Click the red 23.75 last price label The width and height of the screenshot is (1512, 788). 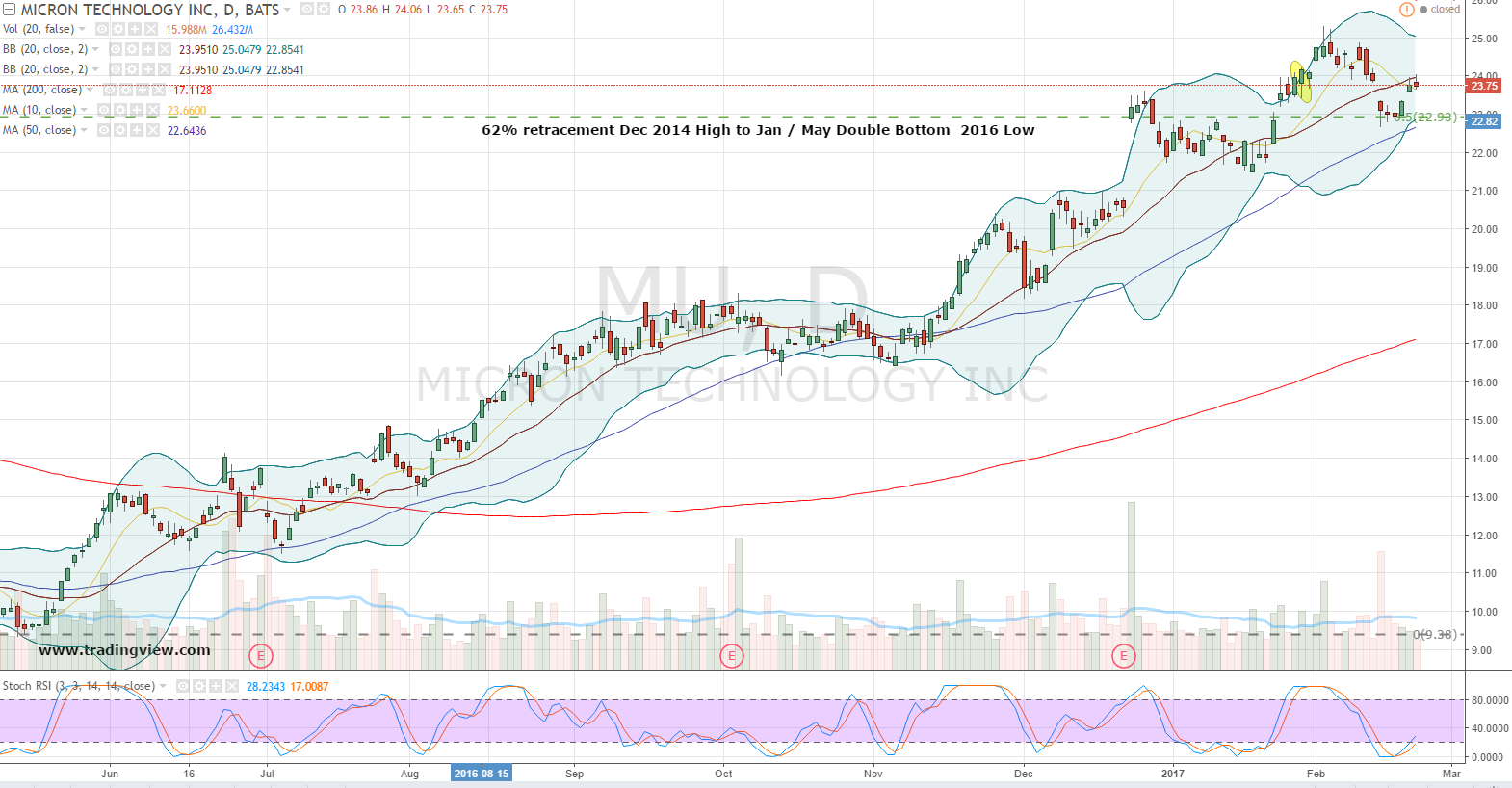point(1483,86)
